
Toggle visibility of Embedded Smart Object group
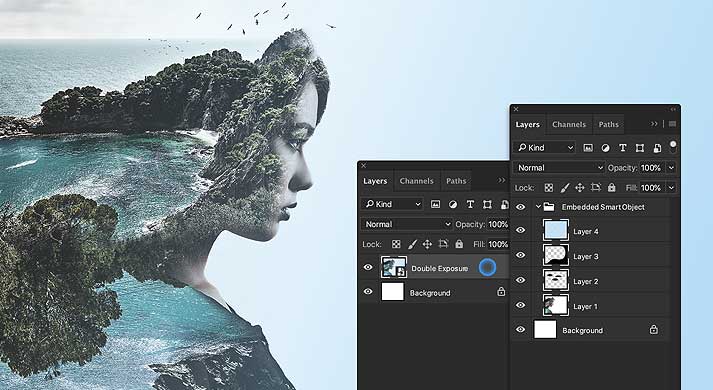[x=521, y=207]
